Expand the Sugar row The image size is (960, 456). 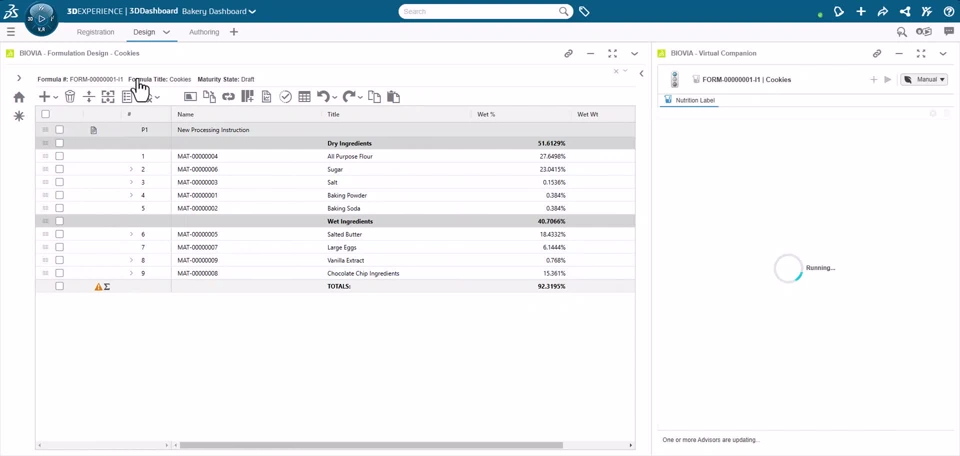(x=131, y=169)
